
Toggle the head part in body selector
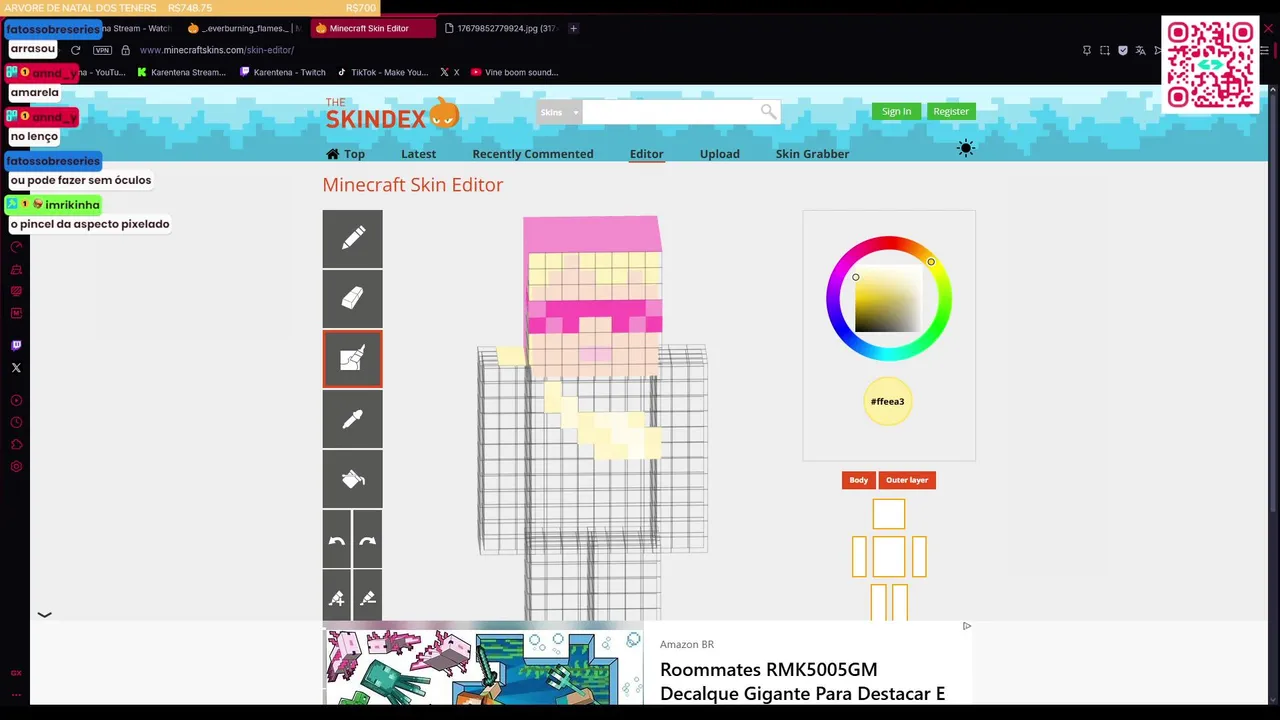pyautogui.click(x=889, y=514)
